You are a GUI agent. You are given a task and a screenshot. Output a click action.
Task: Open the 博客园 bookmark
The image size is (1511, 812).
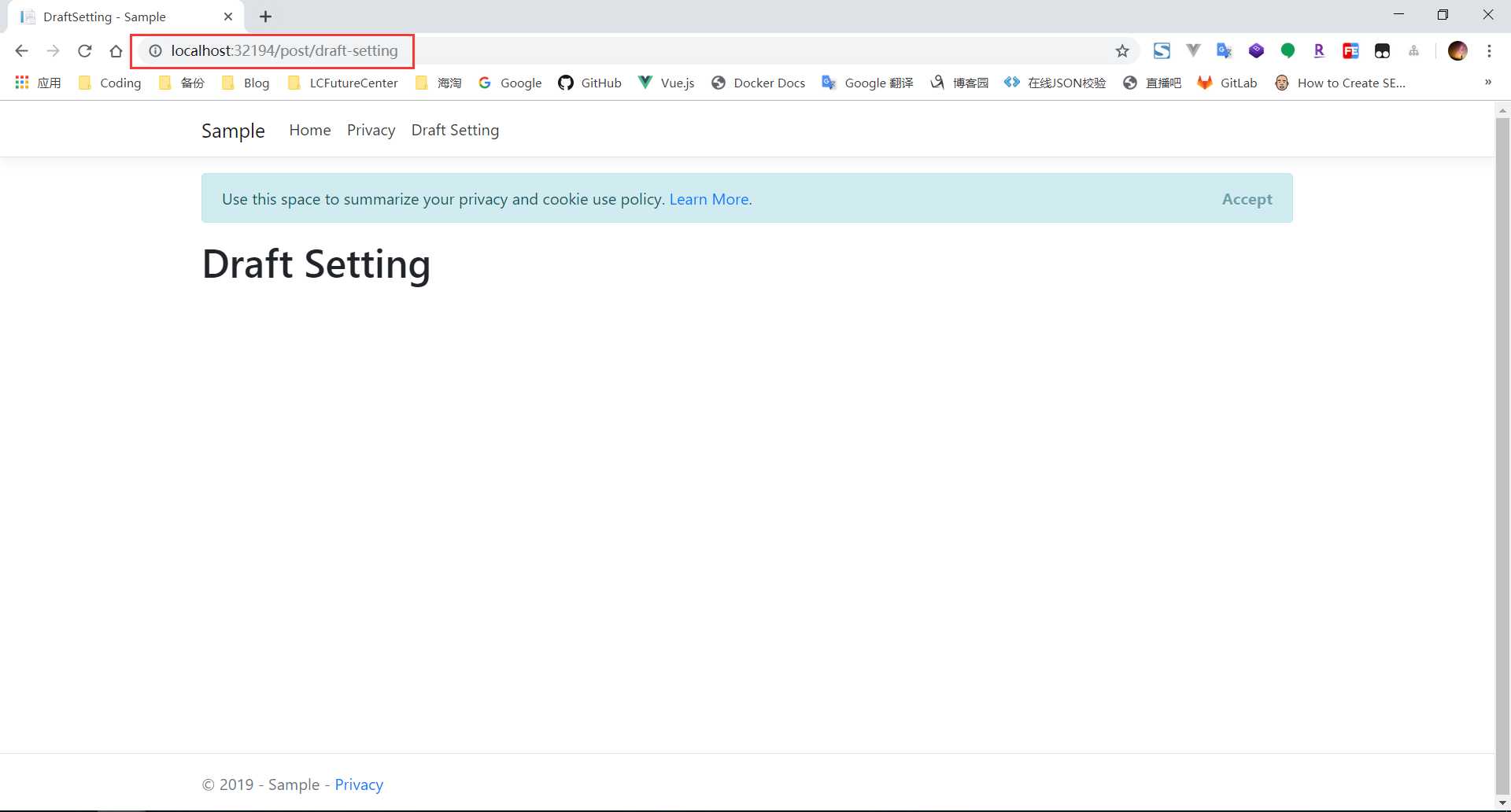pos(959,83)
